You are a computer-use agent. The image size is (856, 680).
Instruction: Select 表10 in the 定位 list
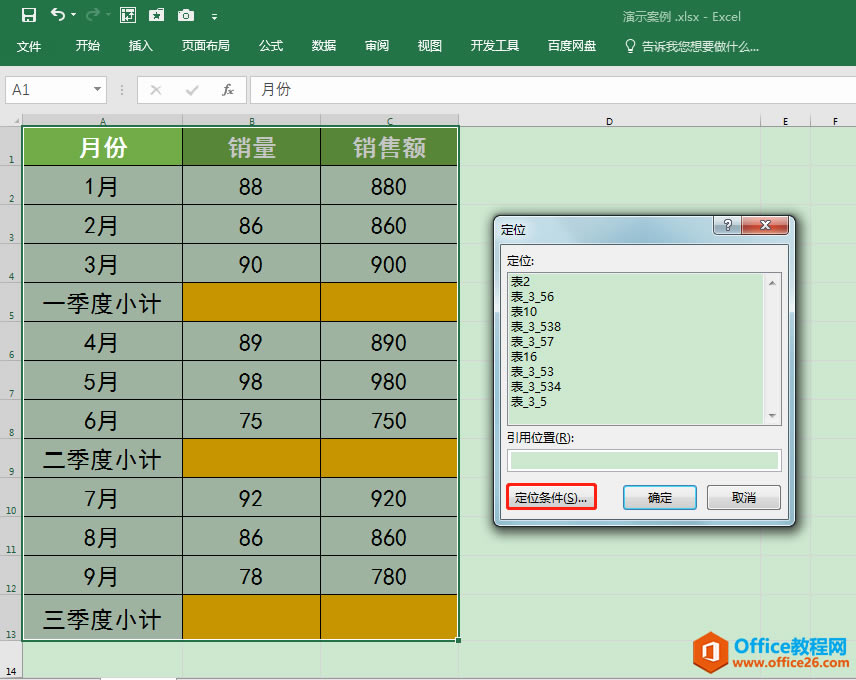[x=637, y=311]
